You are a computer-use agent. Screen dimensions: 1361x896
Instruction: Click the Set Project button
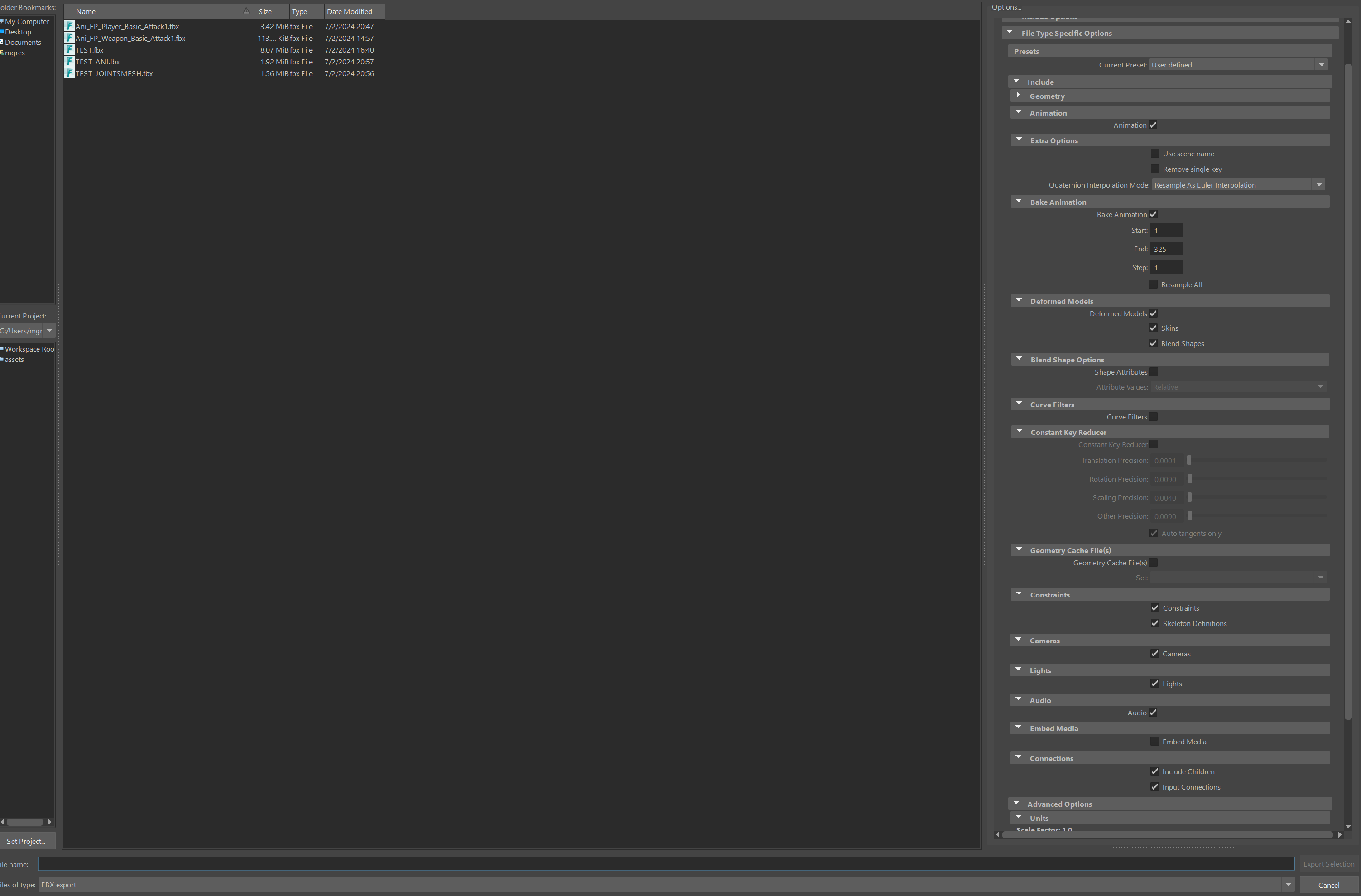[x=26, y=841]
